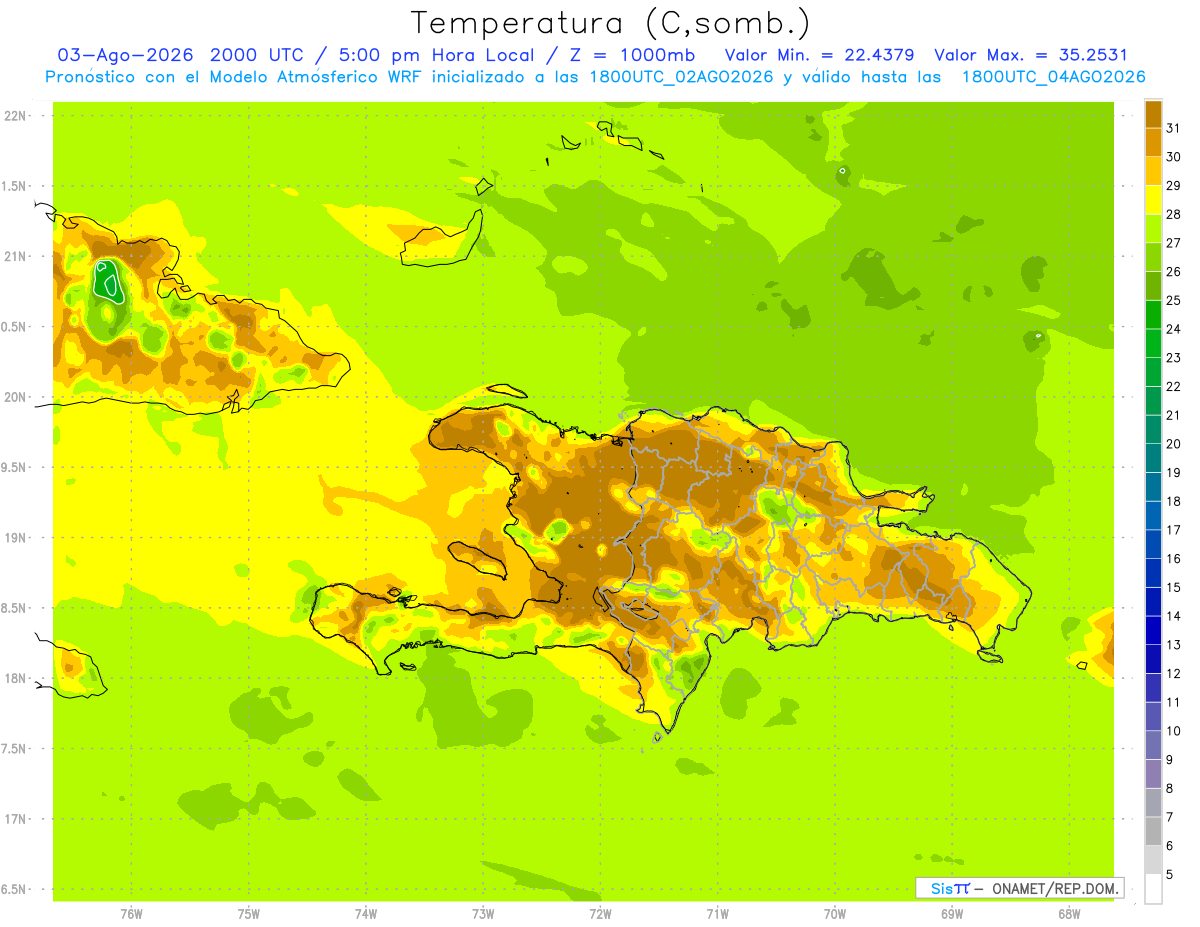Click the '17N' latitude label

coord(14,819)
